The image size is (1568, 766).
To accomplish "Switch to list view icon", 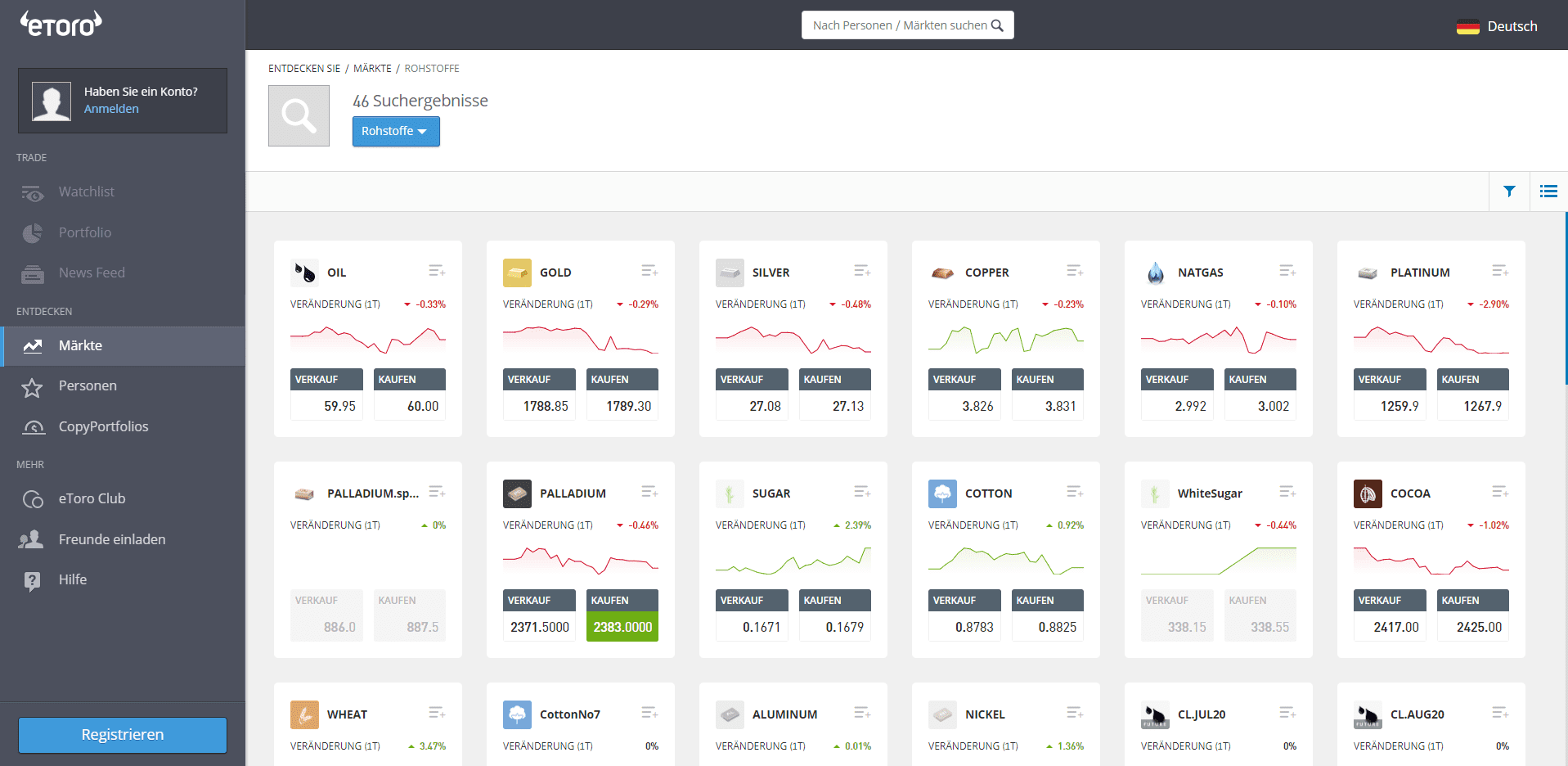I will click(x=1548, y=191).
